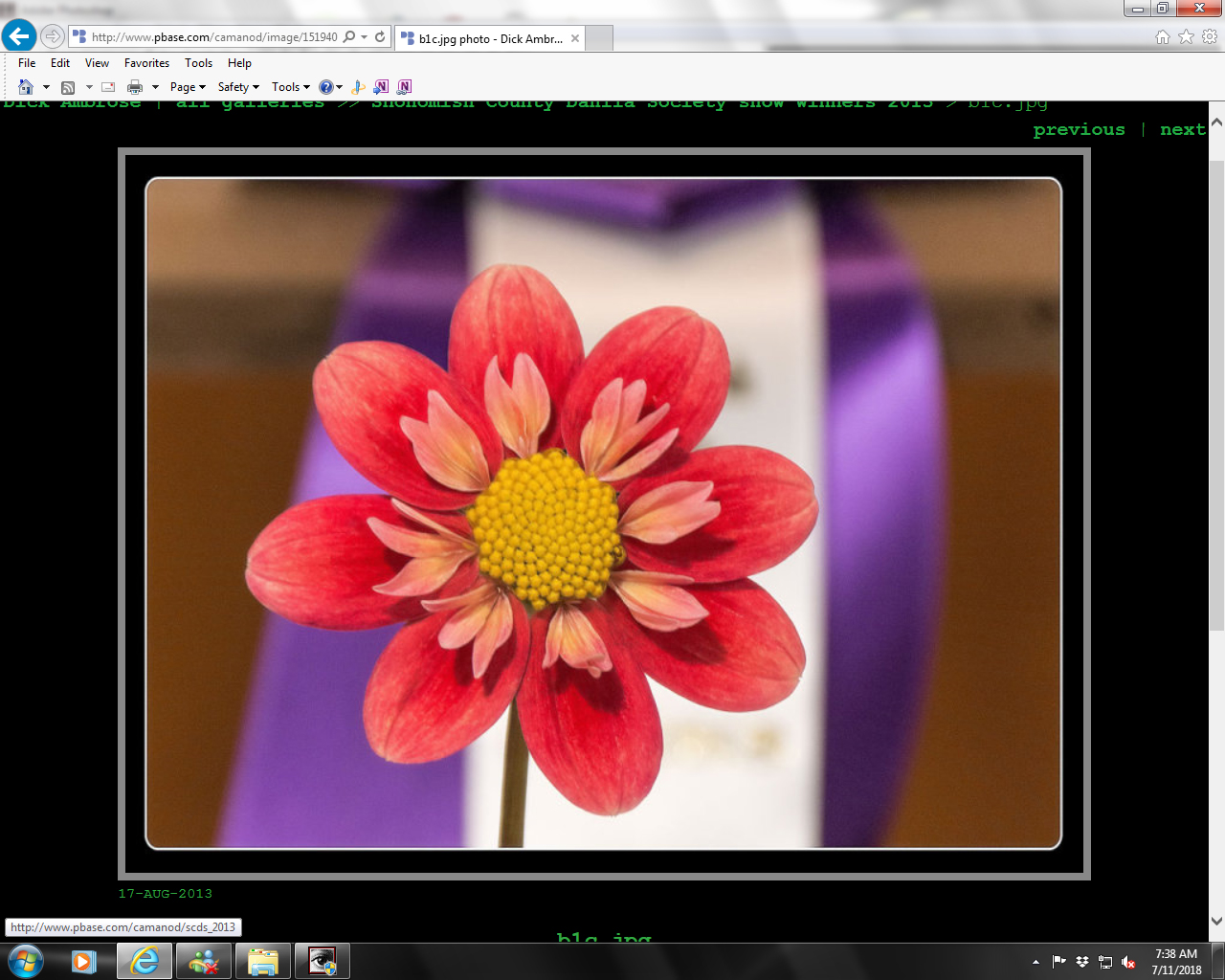Expand the Home button dropdown arrow
This screenshot has width=1225, height=980.
click(x=46, y=87)
